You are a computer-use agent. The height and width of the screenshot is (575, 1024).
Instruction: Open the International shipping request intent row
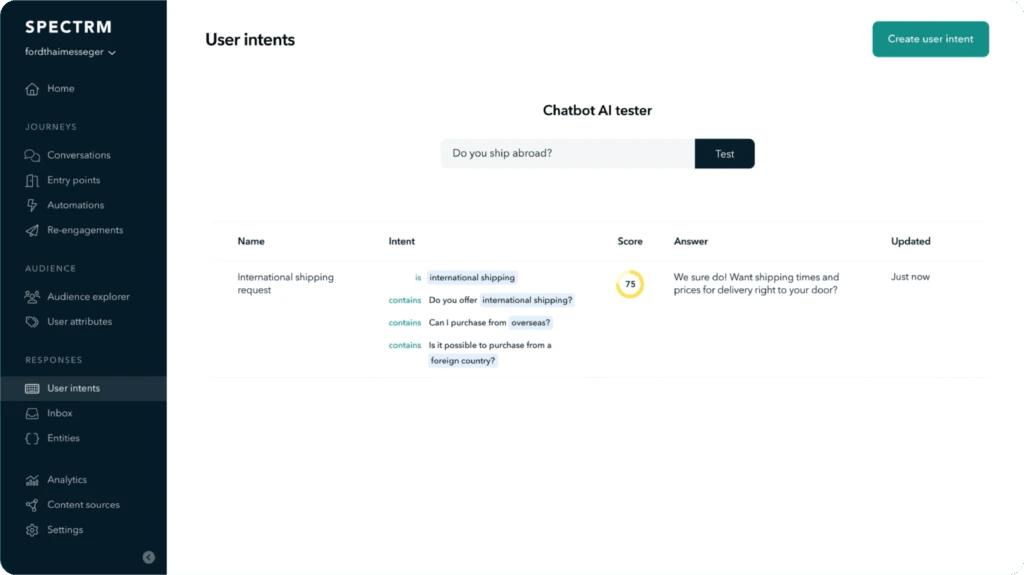tap(598, 319)
